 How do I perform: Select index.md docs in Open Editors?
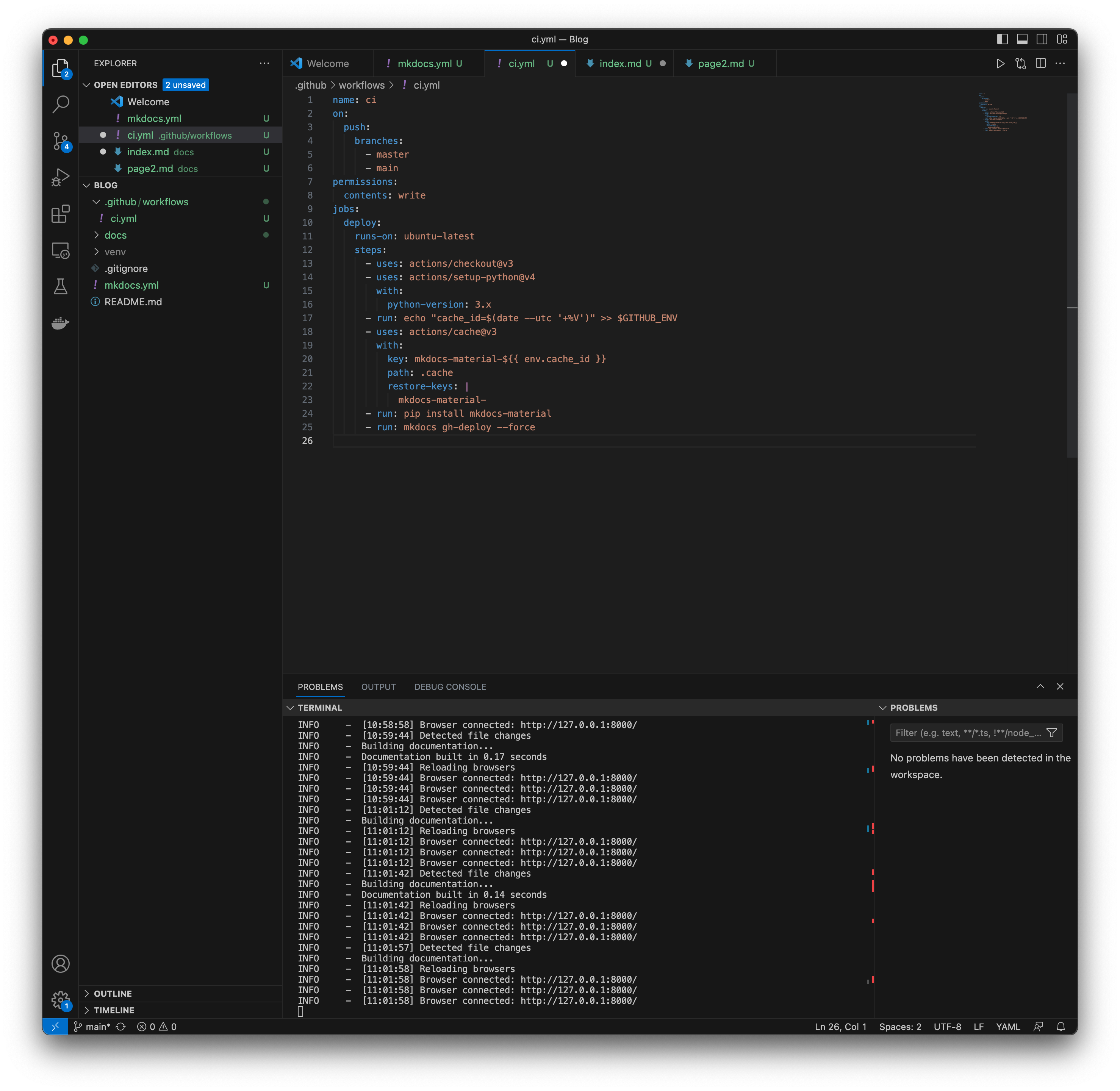(x=180, y=152)
